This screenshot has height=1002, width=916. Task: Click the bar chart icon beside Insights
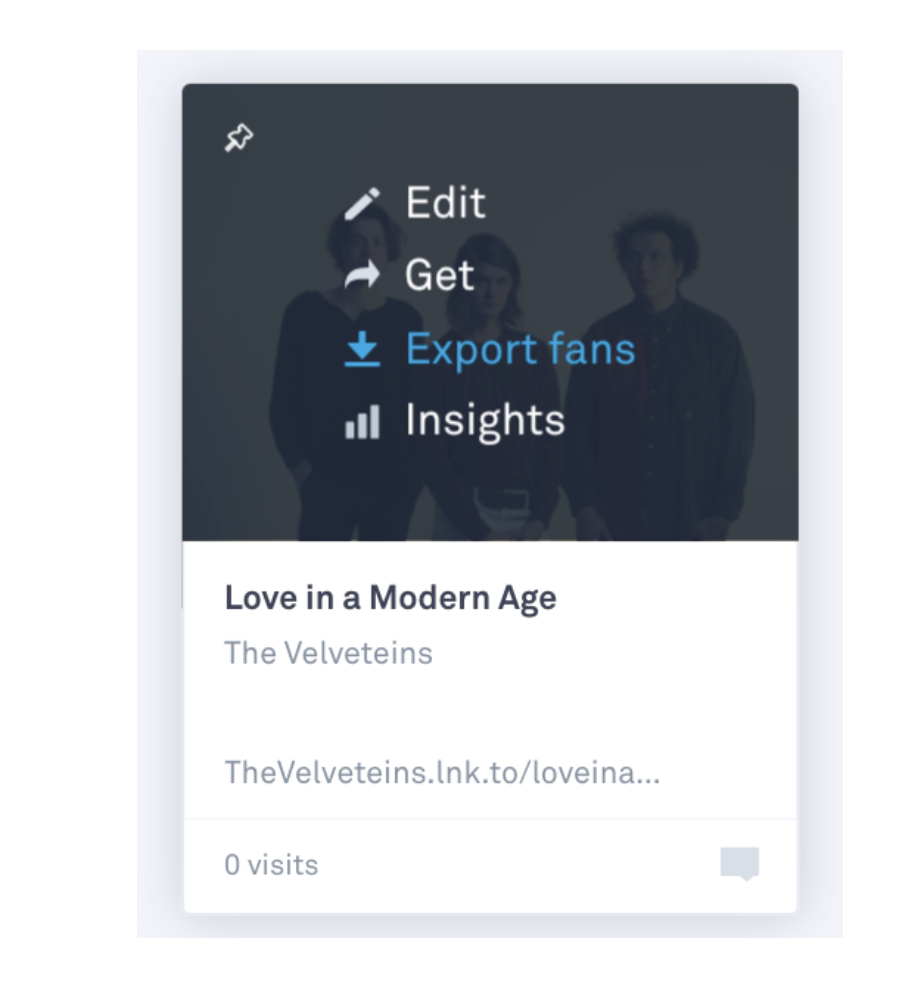pos(362,422)
